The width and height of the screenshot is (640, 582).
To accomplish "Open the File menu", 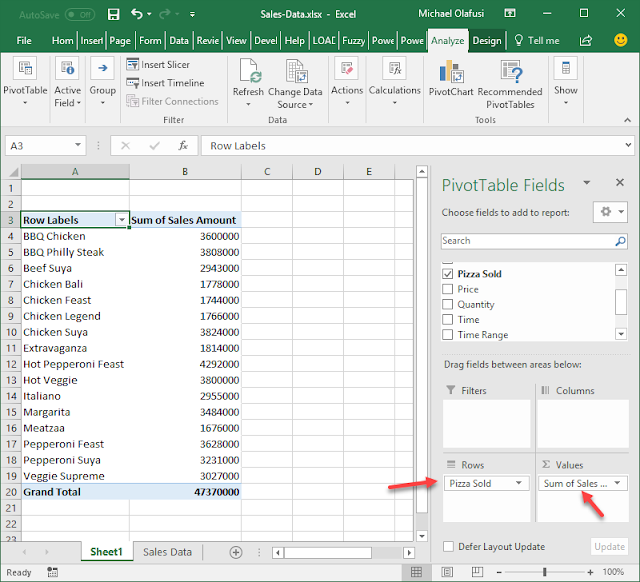I will [x=24, y=41].
